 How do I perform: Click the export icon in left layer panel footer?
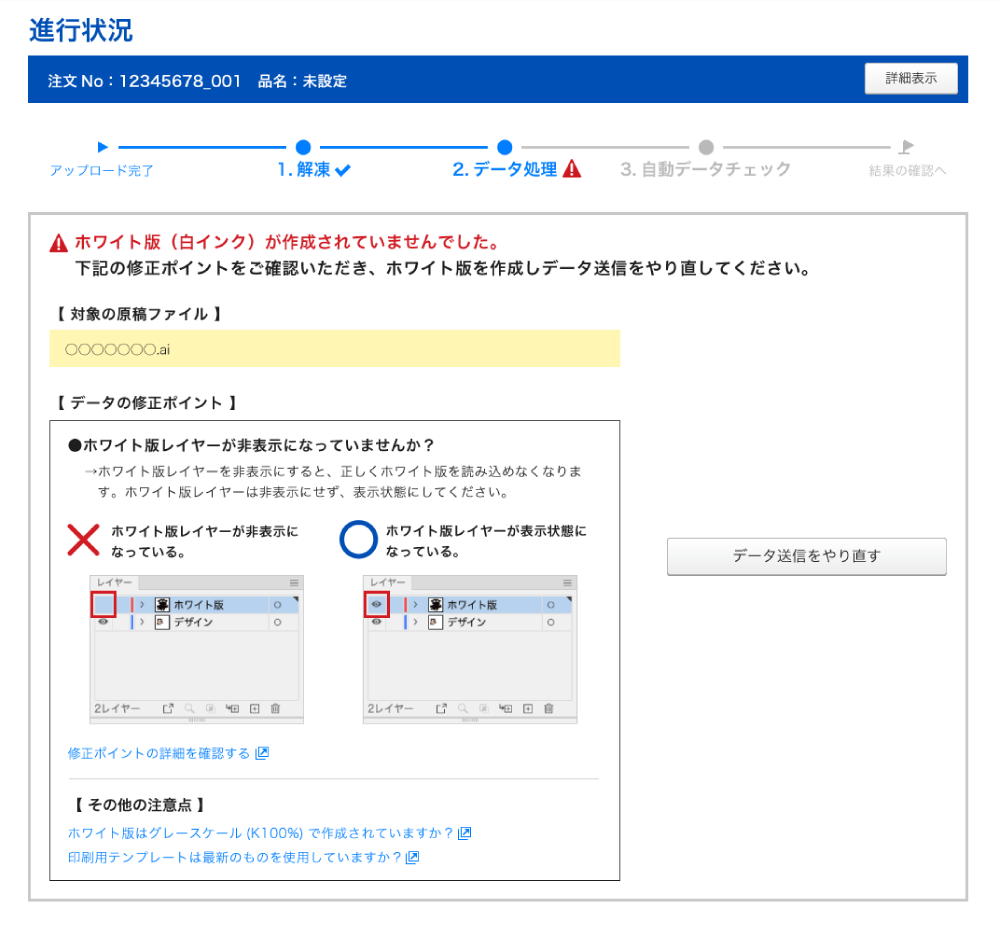168,708
